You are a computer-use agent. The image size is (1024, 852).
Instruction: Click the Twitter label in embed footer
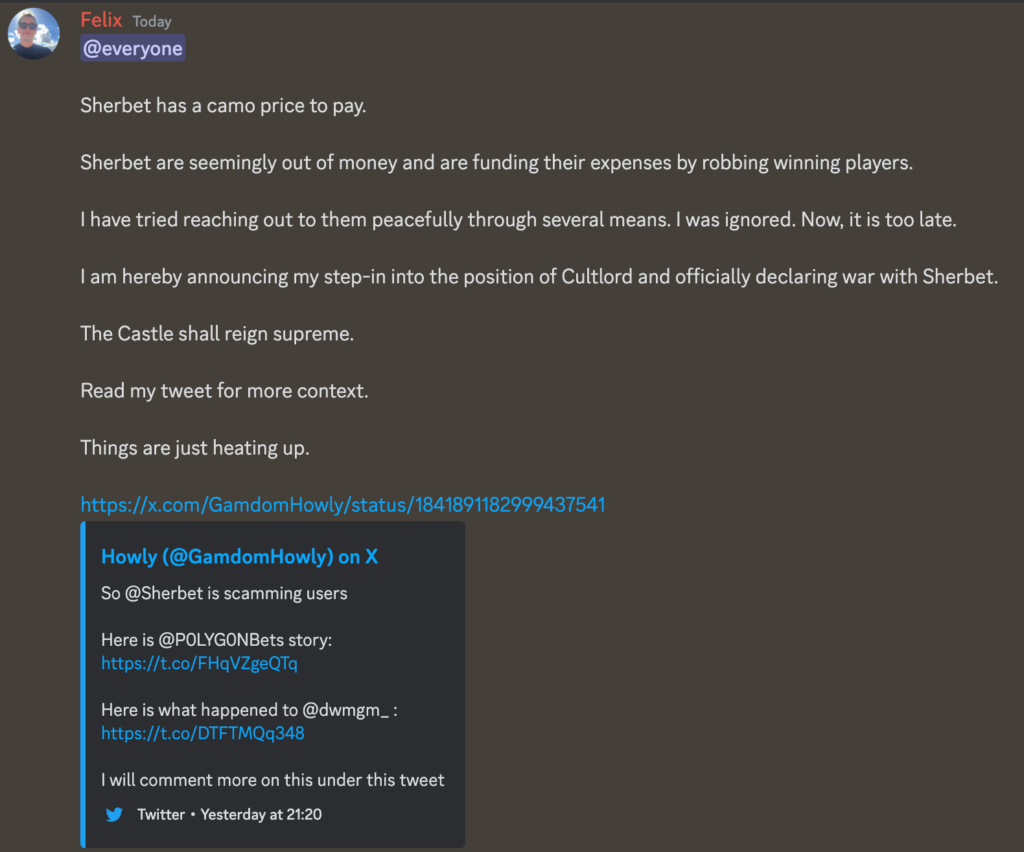[161, 814]
